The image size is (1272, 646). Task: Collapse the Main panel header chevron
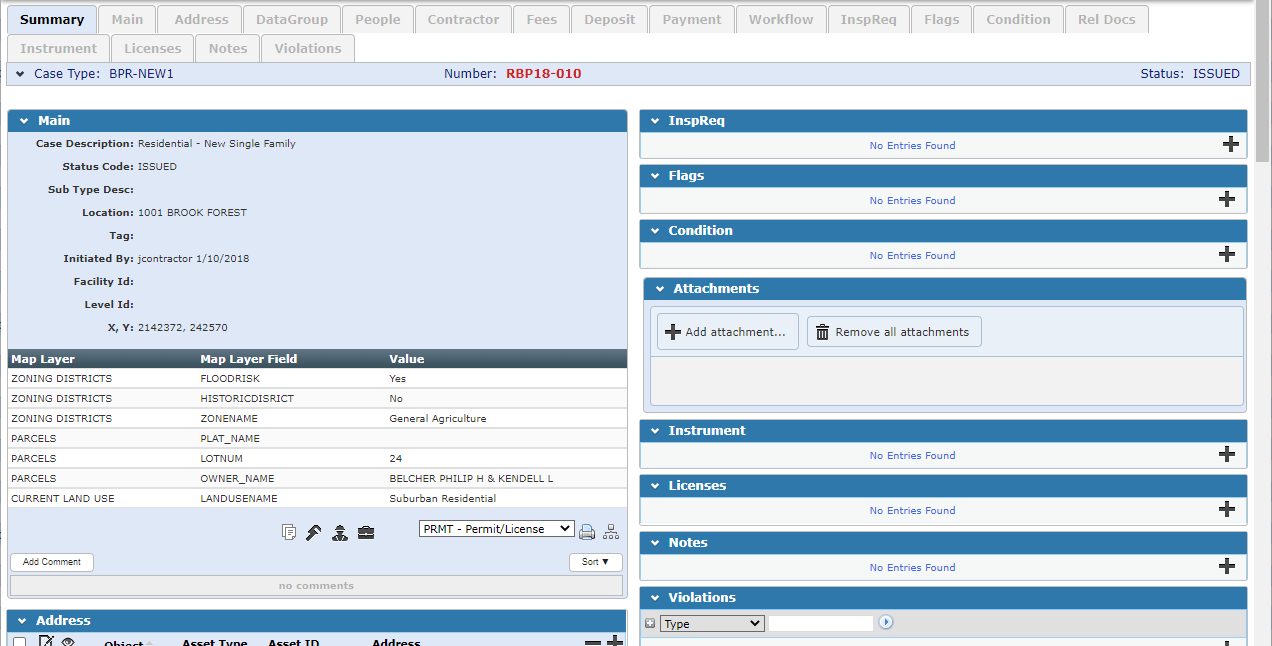(x=24, y=121)
